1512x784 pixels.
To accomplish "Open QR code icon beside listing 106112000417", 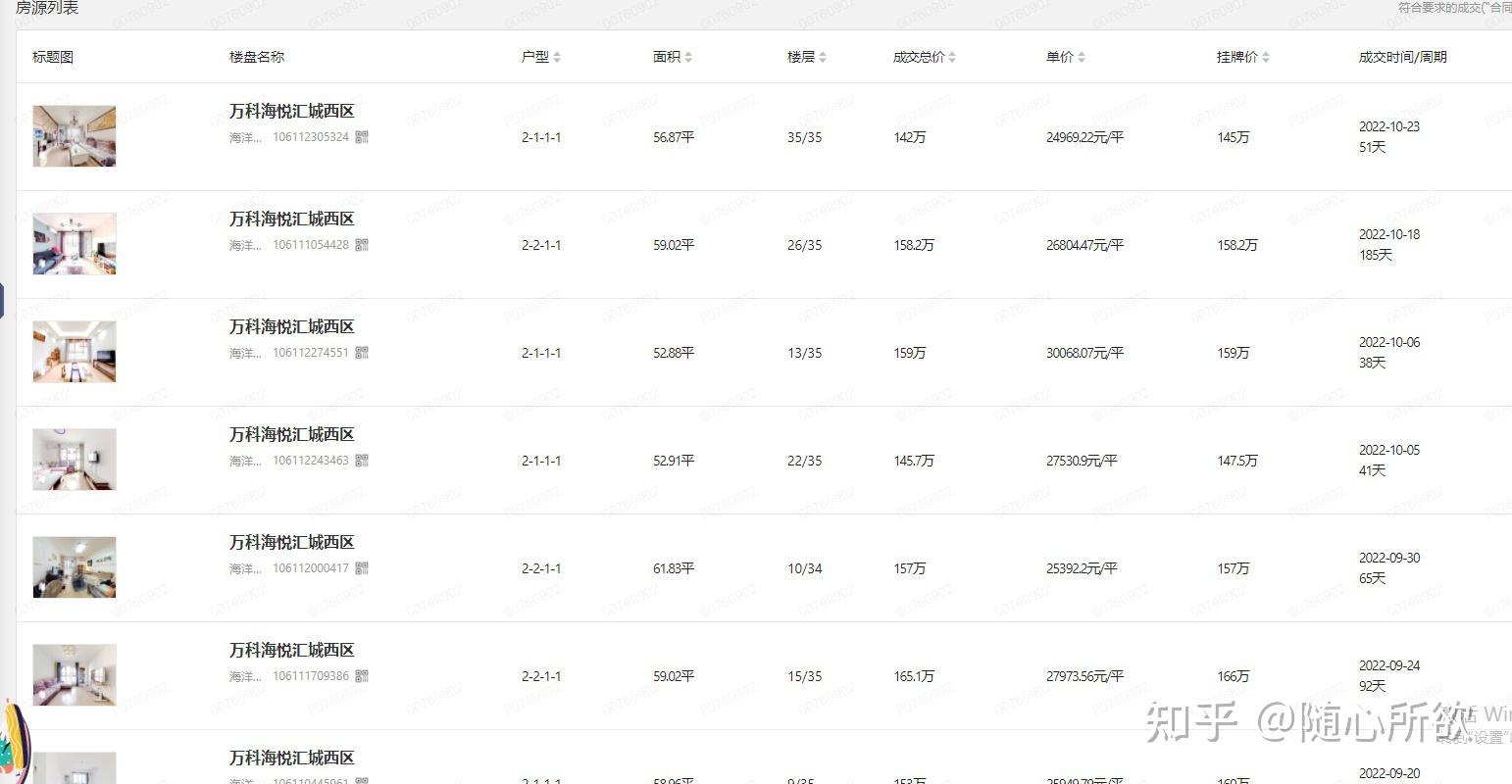I will (x=362, y=568).
